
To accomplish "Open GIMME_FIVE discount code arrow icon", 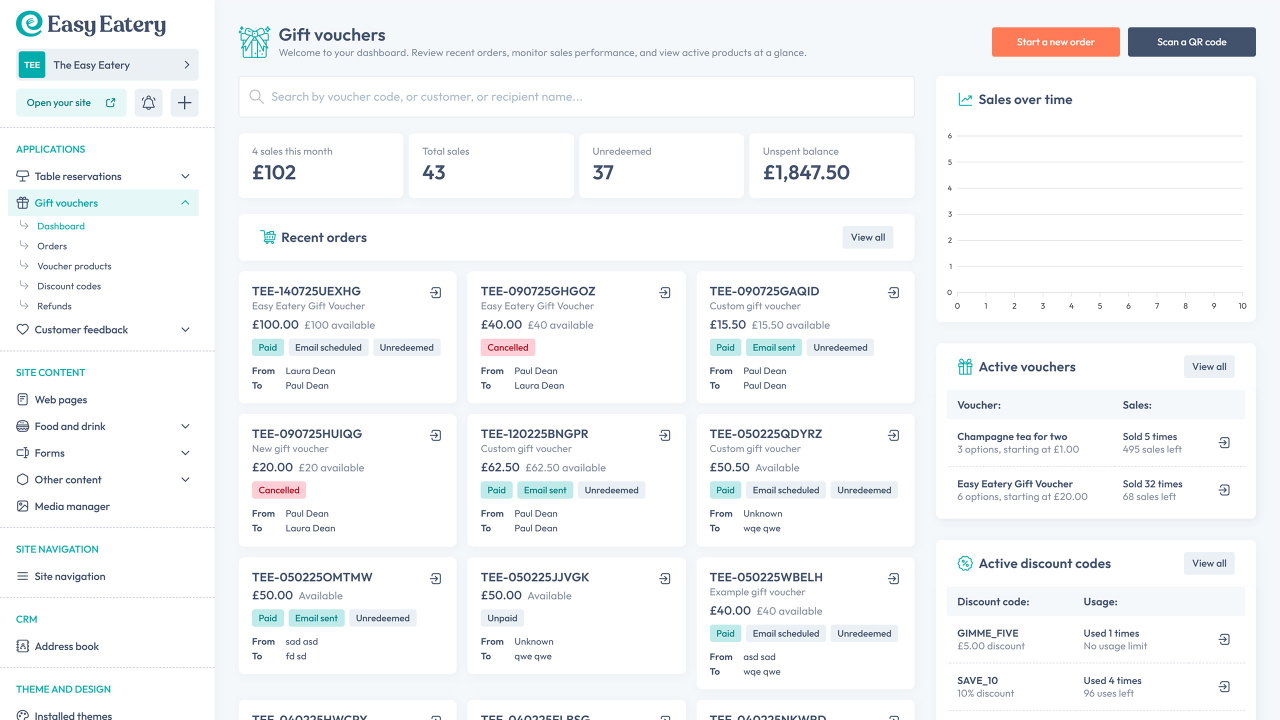I will coord(1224,640).
